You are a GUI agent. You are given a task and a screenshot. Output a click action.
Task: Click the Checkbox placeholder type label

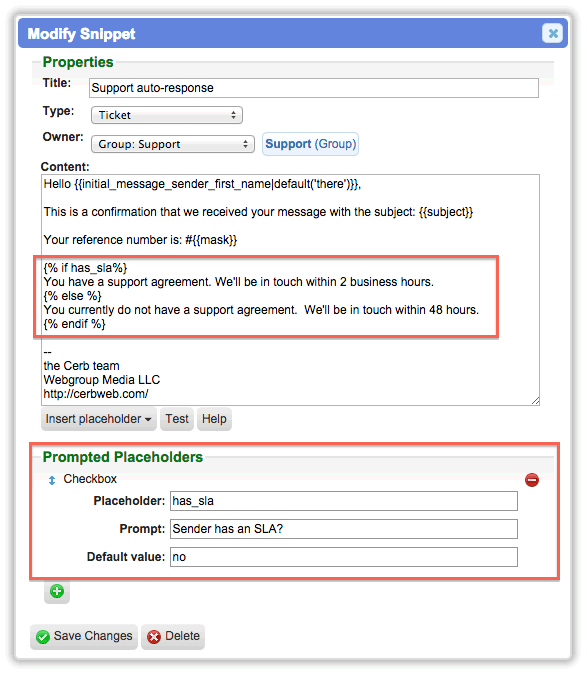(90, 479)
